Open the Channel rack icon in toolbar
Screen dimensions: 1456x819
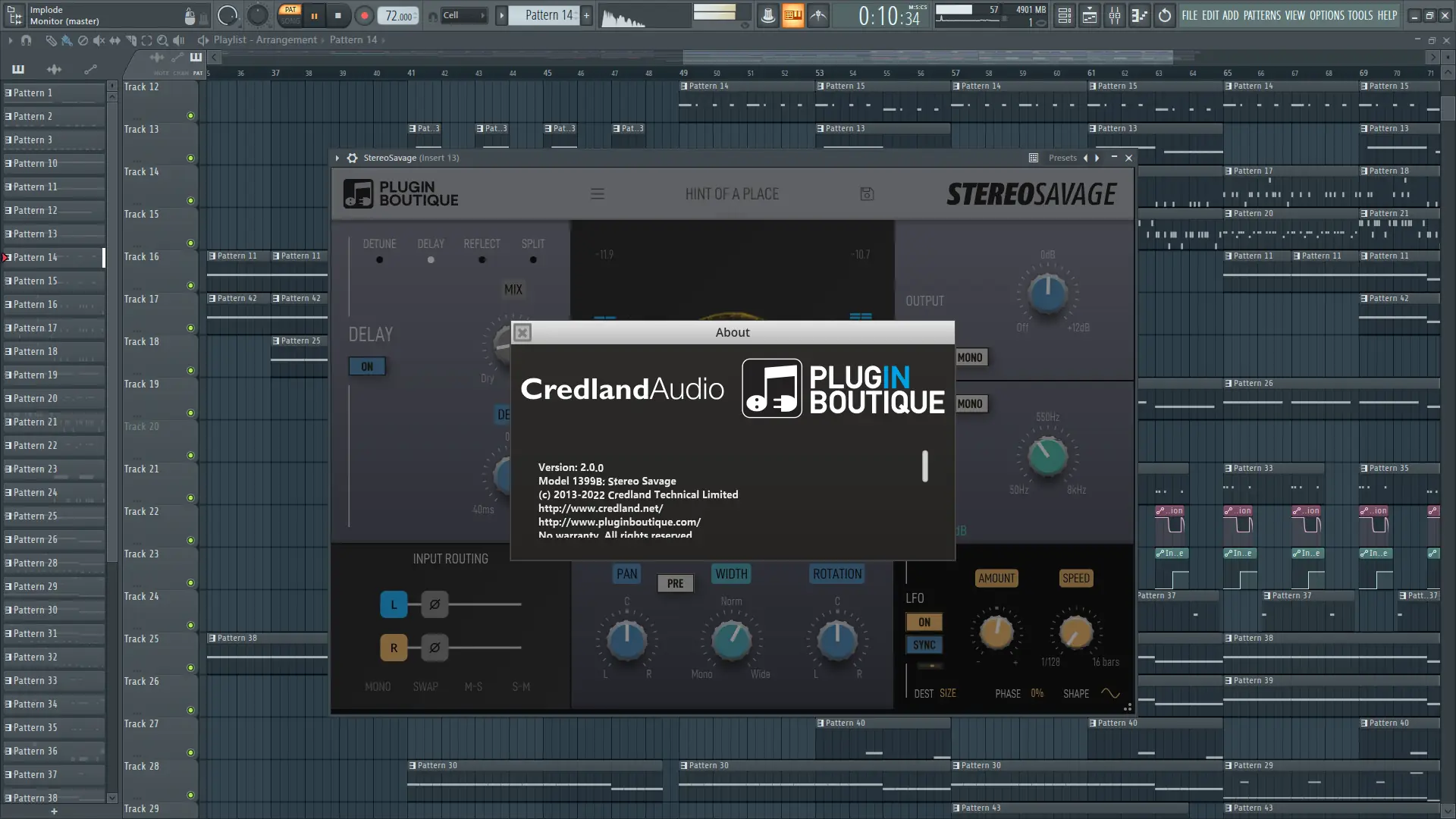click(1064, 15)
